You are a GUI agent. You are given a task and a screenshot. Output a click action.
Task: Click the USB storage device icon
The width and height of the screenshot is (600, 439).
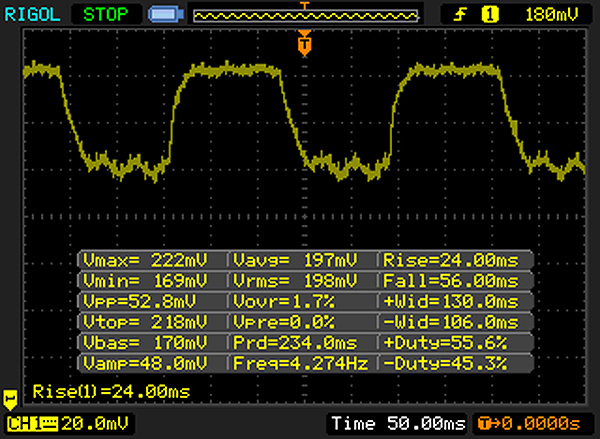(x=166, y=15)
